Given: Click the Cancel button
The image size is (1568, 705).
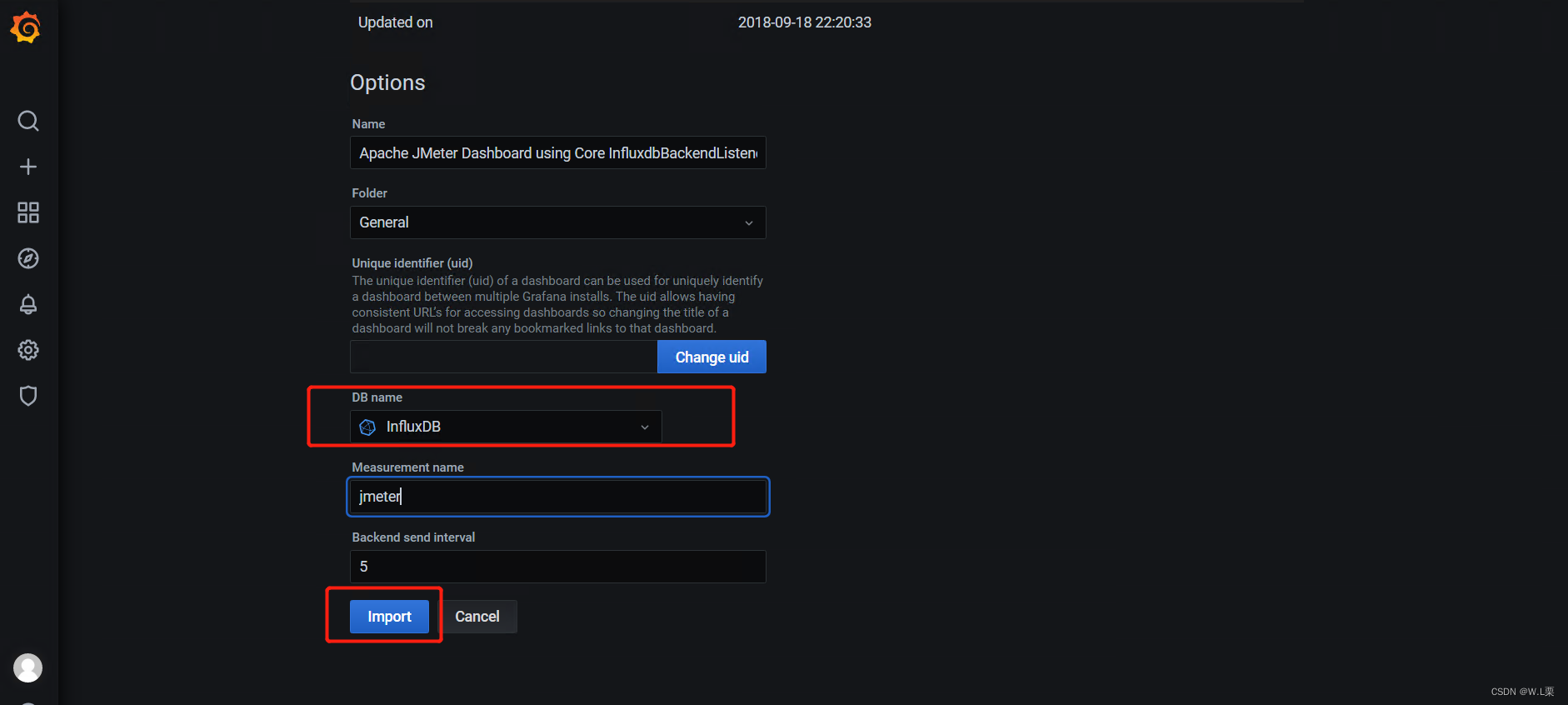Looking at the screenshot, I should point(477,617).
